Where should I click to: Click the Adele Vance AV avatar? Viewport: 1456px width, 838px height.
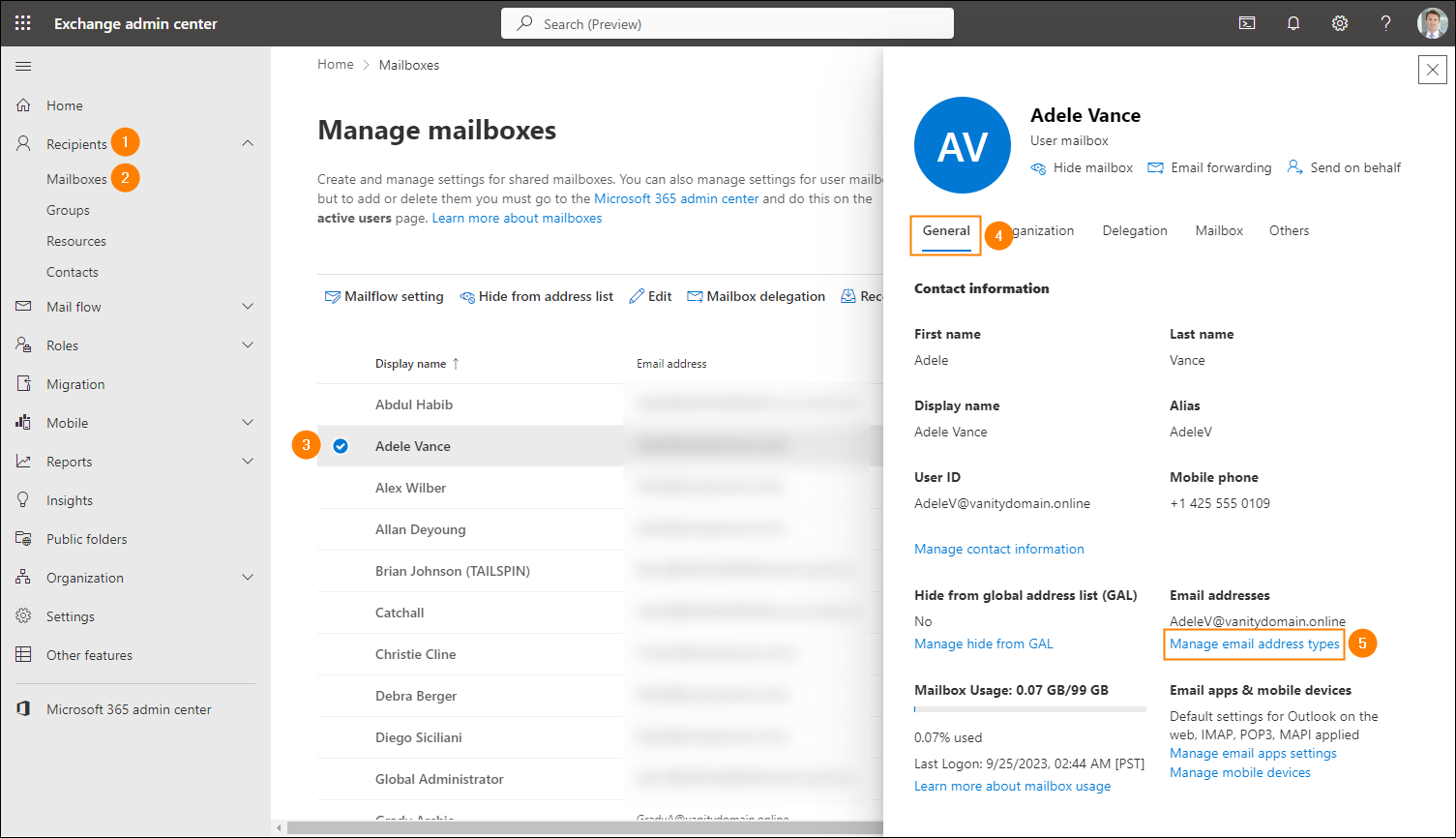point(963,145)
